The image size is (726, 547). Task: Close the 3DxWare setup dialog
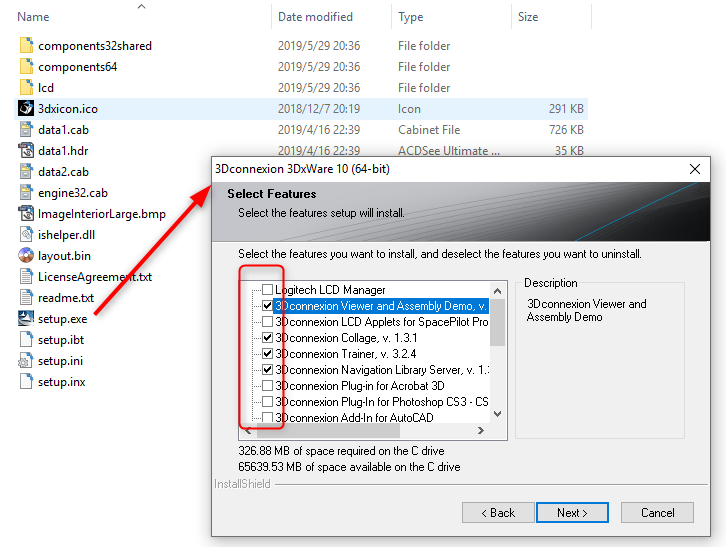695,169
